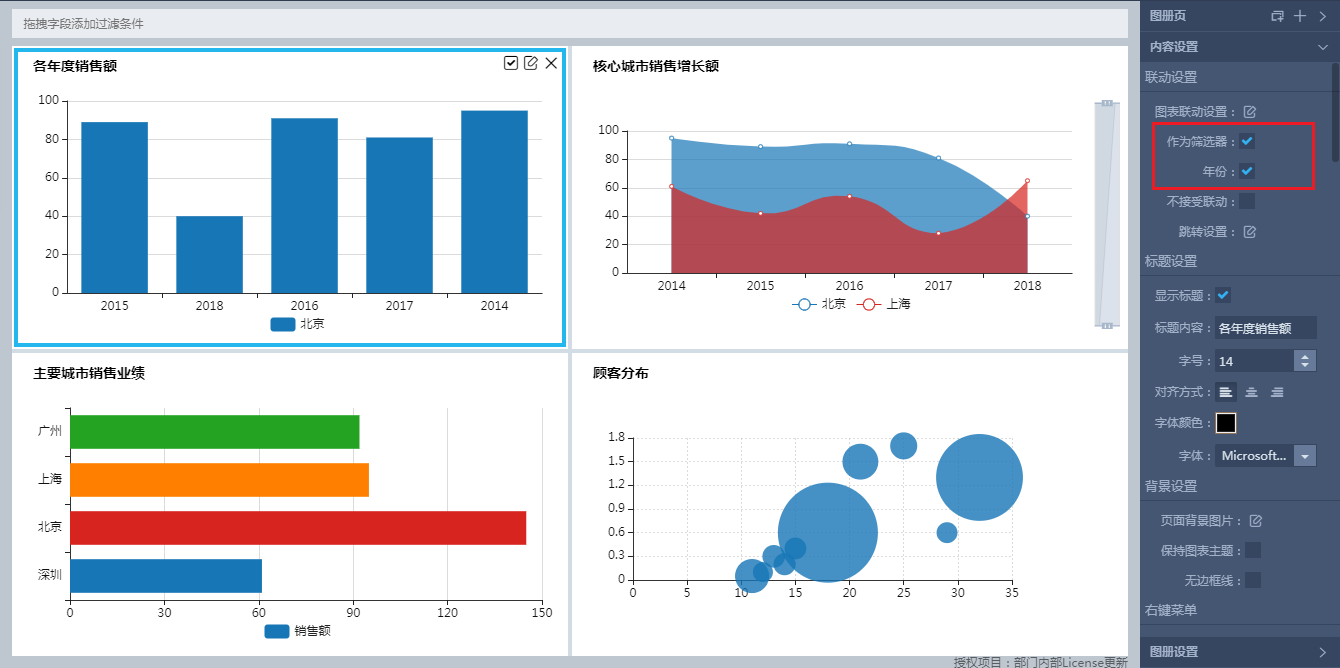Click the 联动设置 section label
1340x668 pixels.
[x=1171, y=77]
